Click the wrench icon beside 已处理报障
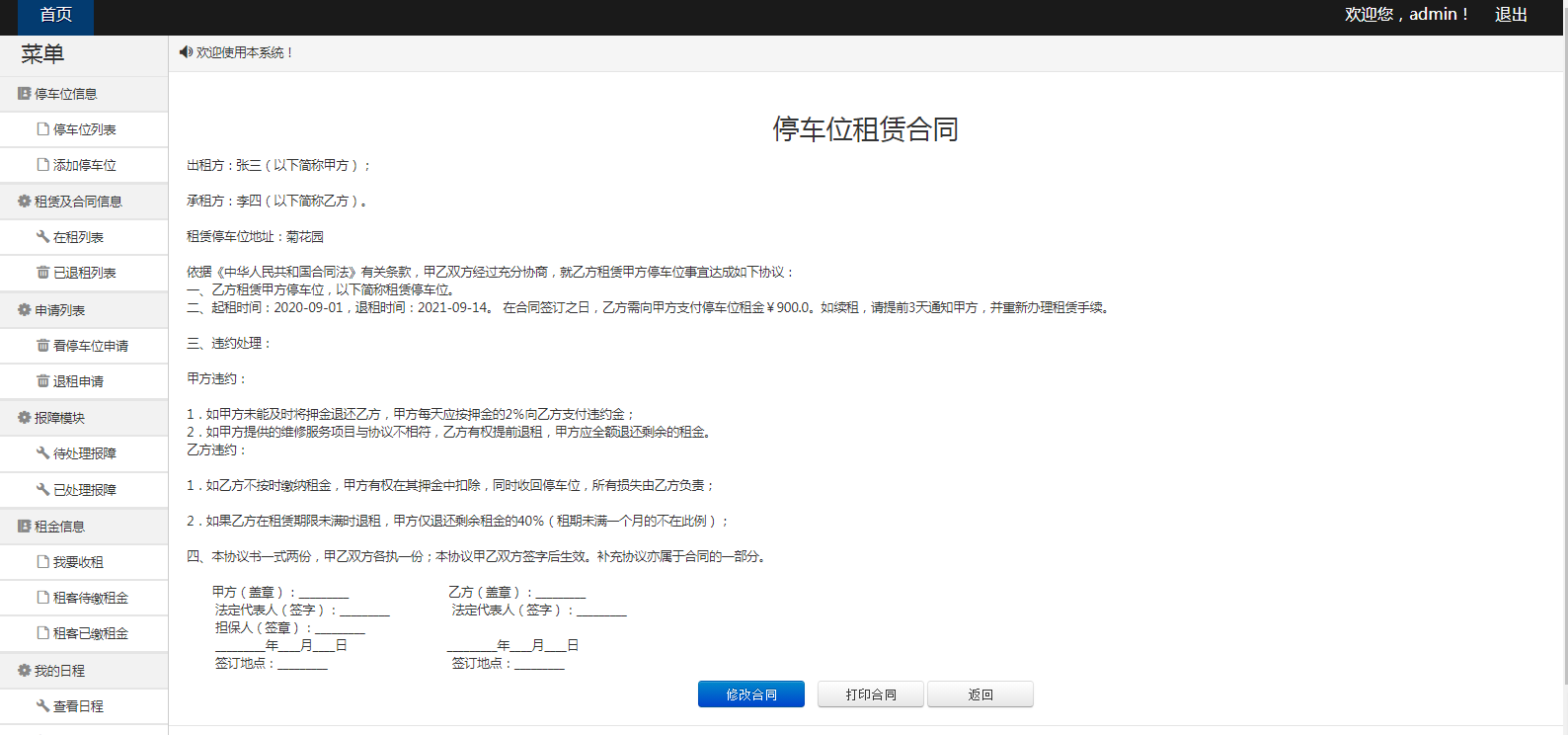Screen dimensions: 1568x735 click(x=43, y=490)
